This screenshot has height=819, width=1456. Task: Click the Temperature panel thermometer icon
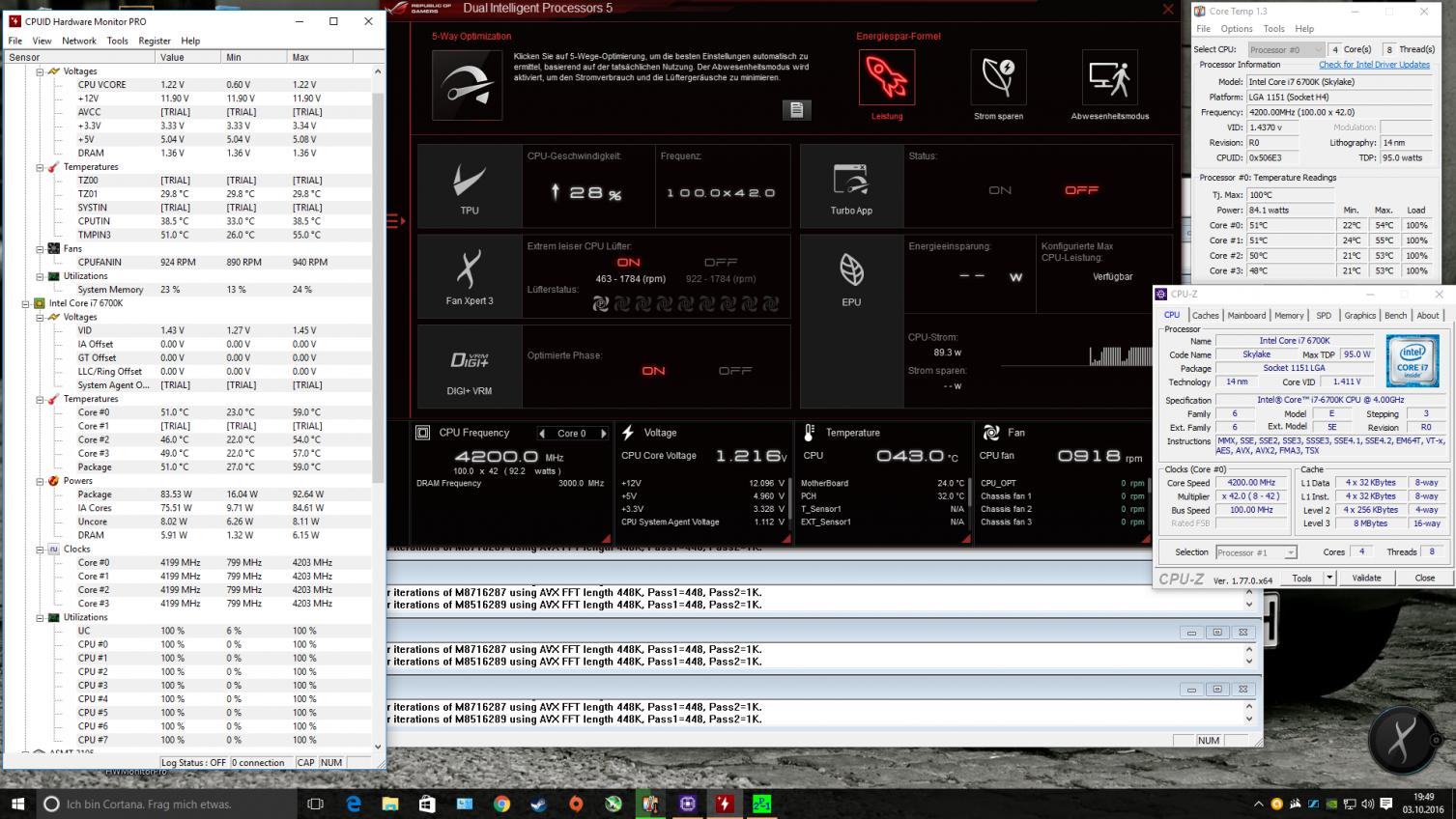click(810, 433)
